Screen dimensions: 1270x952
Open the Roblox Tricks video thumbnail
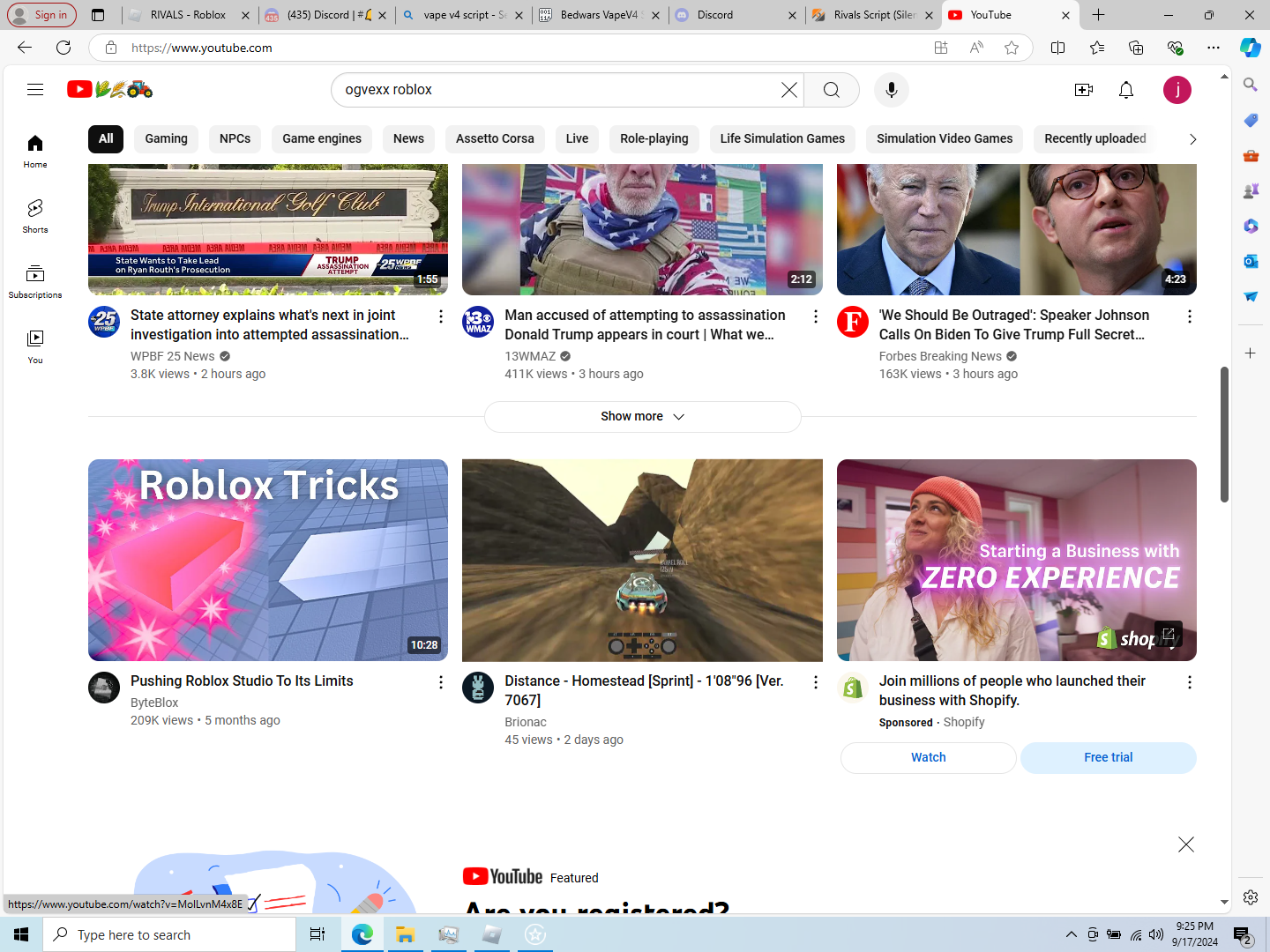tap(268, 560)
